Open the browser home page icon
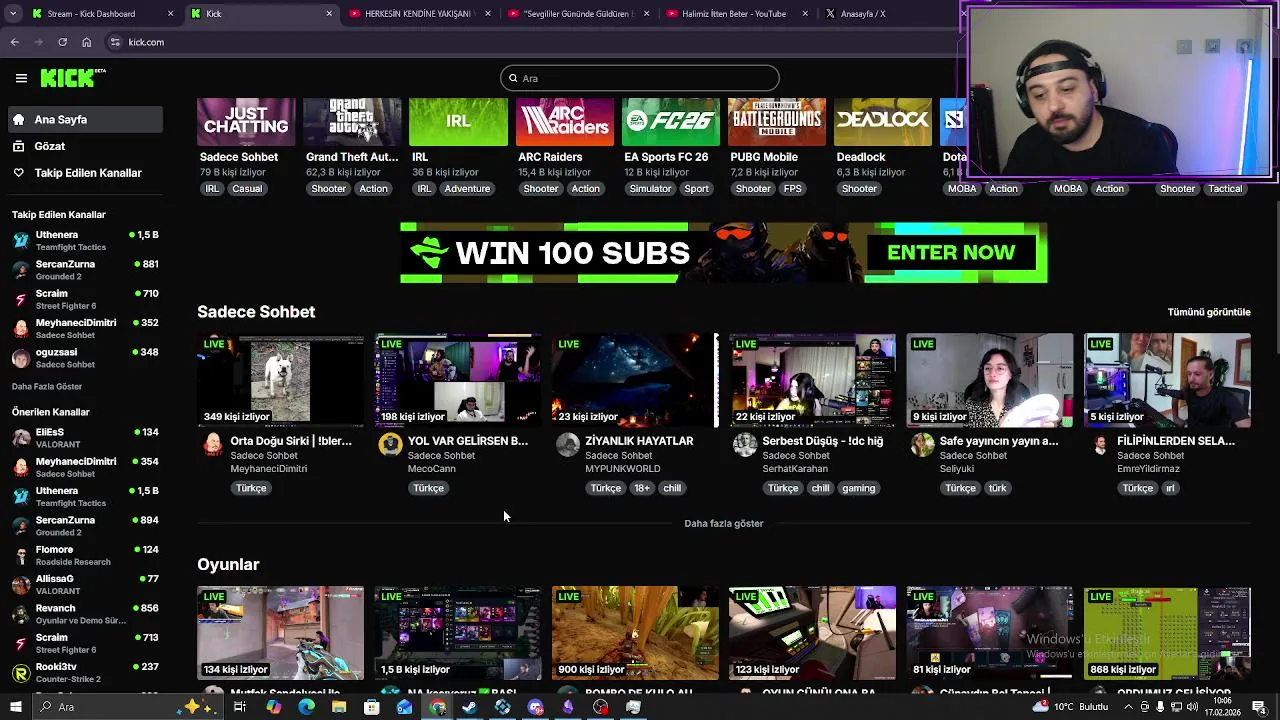1280x720 pixels. coord(86,42)
